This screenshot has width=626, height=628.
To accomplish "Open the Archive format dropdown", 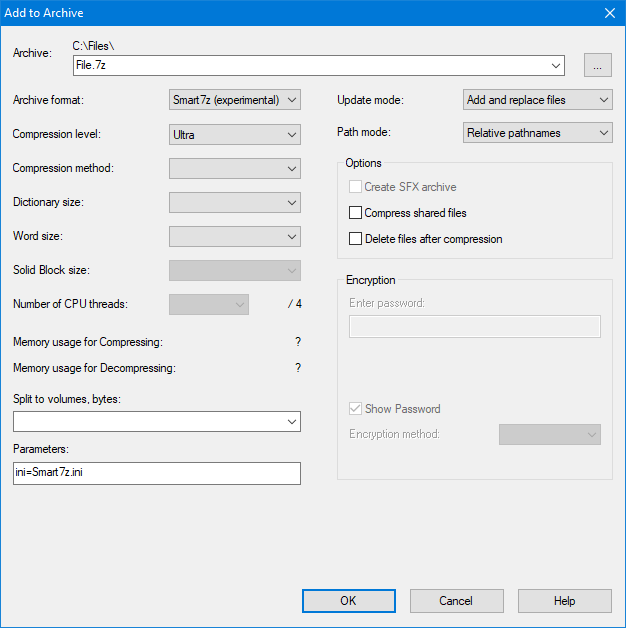I will pyautogui.click(x=235, y=100).
